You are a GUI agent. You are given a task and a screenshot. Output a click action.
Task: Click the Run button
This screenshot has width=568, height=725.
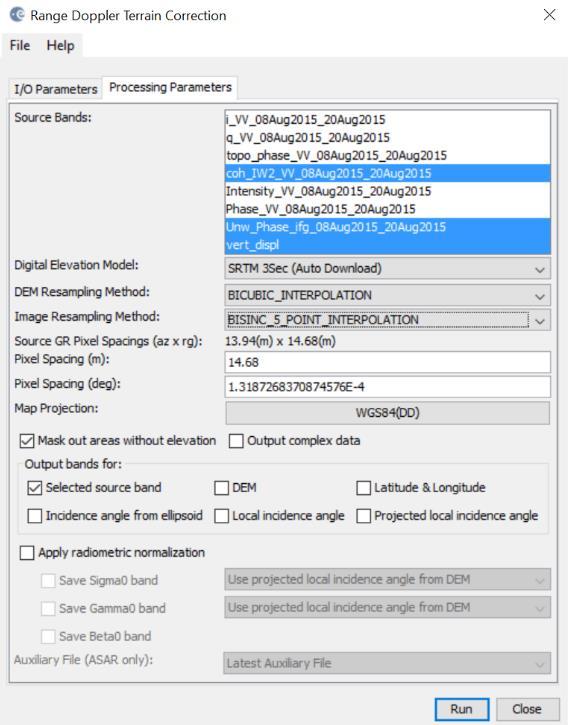pos(461,709)
